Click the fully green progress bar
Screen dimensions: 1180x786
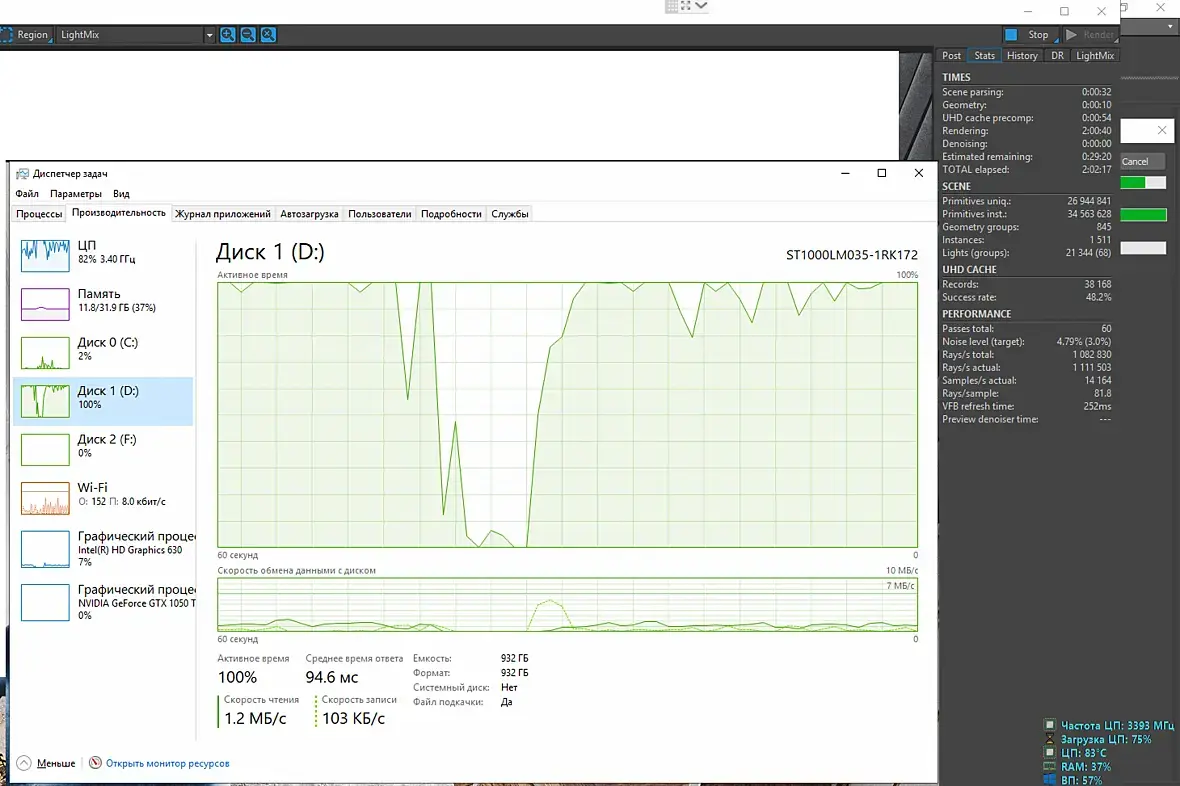coord(1143,215)
